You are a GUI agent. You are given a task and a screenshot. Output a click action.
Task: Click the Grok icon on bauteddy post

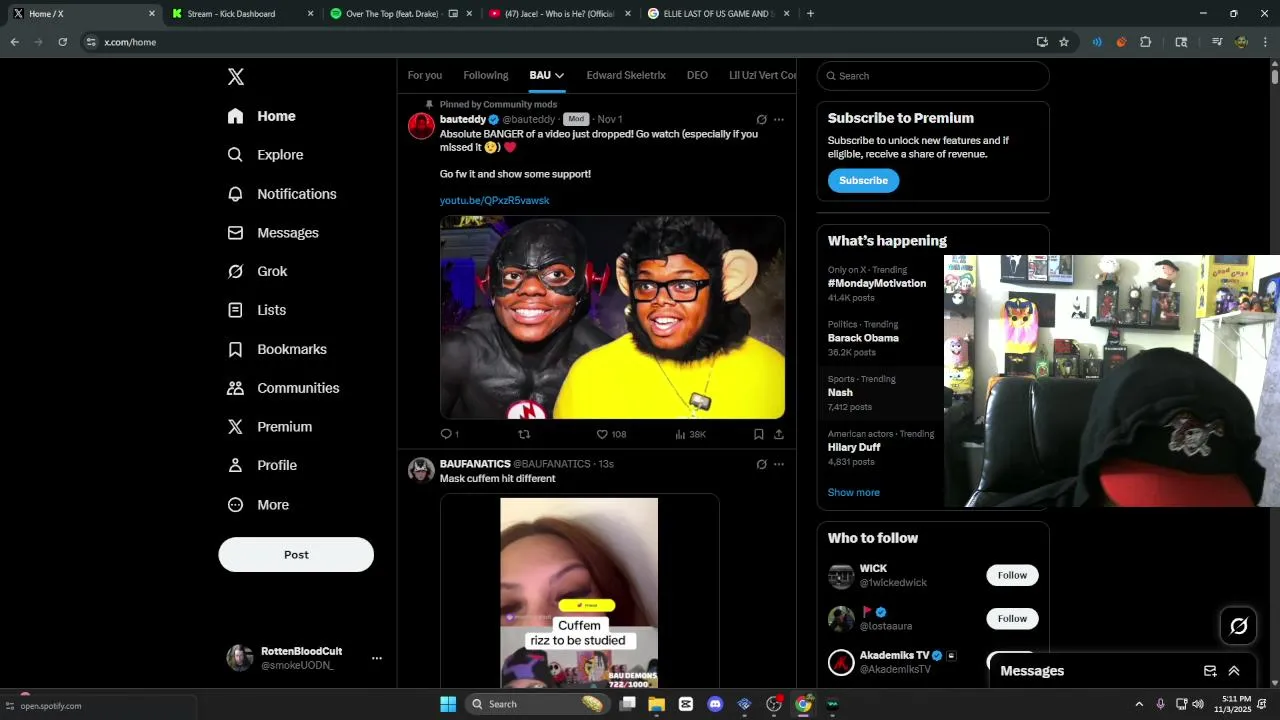click(761, 119)
